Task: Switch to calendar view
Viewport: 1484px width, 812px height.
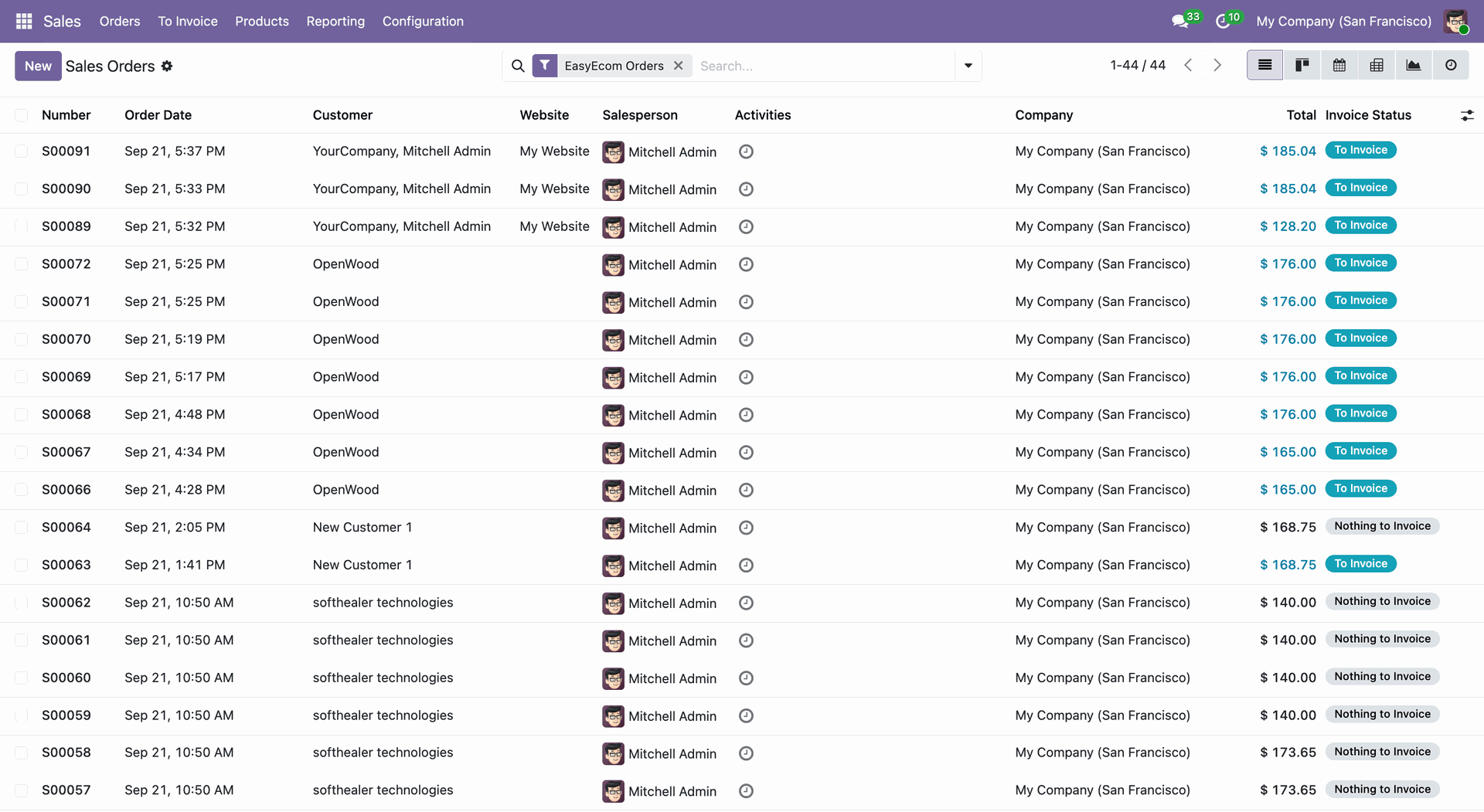Action: pyautogui.click(x=1339, y=65)
